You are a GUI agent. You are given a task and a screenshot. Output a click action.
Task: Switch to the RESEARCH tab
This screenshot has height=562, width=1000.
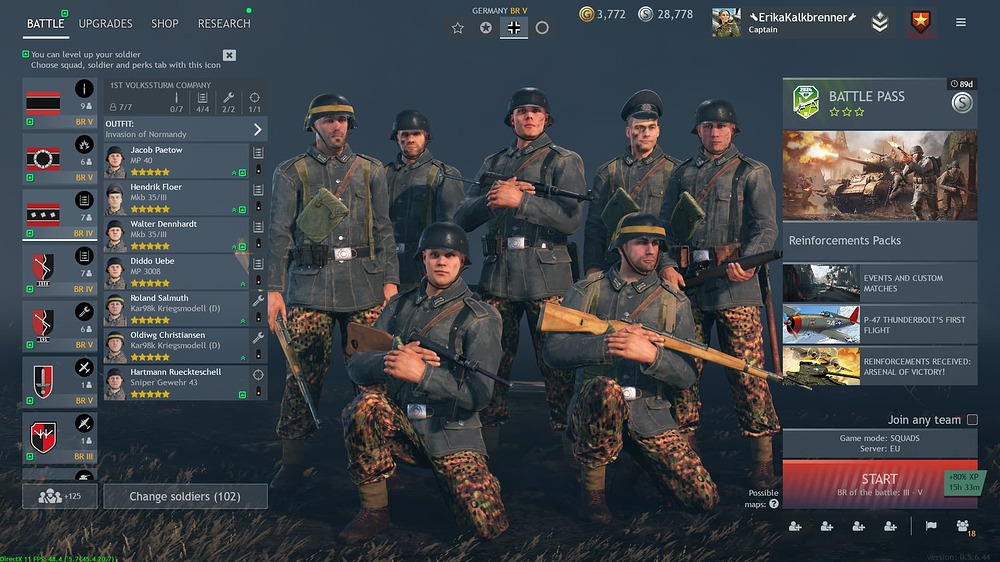click(224, 24)
